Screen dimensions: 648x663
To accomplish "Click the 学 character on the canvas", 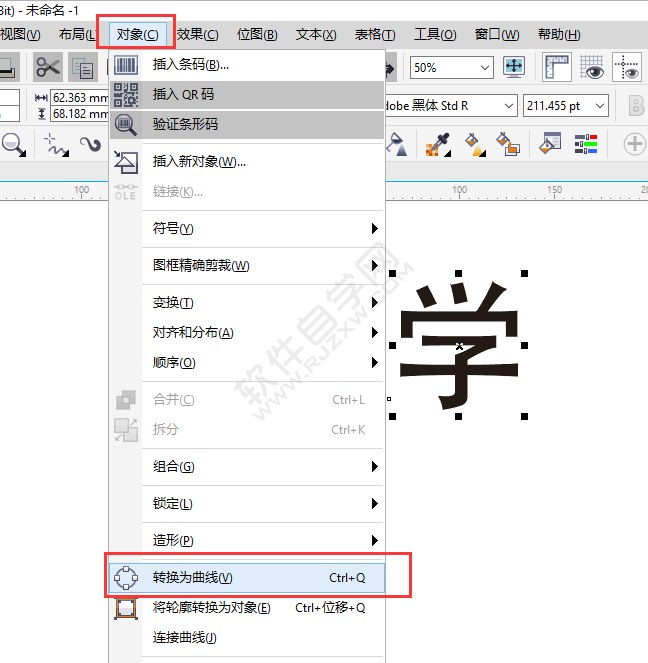I will [x=459, y=345].
